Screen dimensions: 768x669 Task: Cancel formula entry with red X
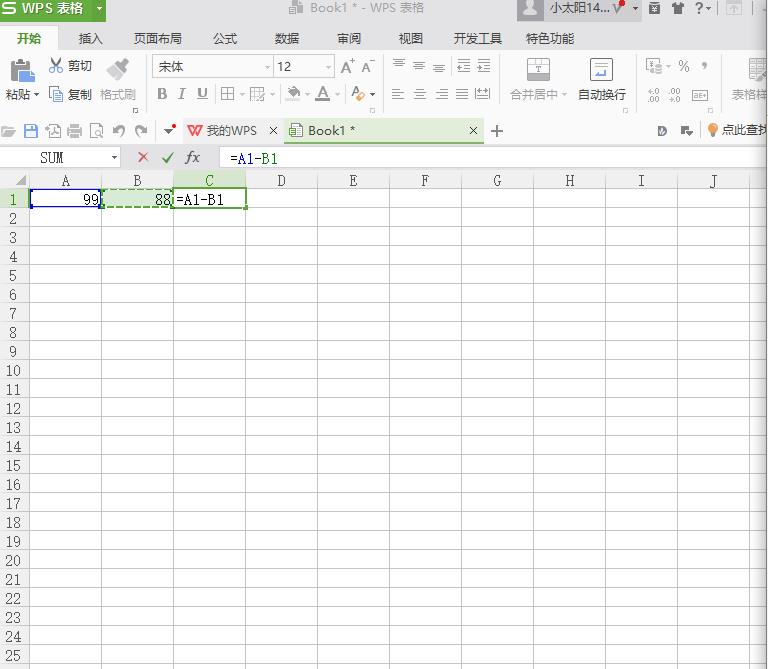click(143, 157)
